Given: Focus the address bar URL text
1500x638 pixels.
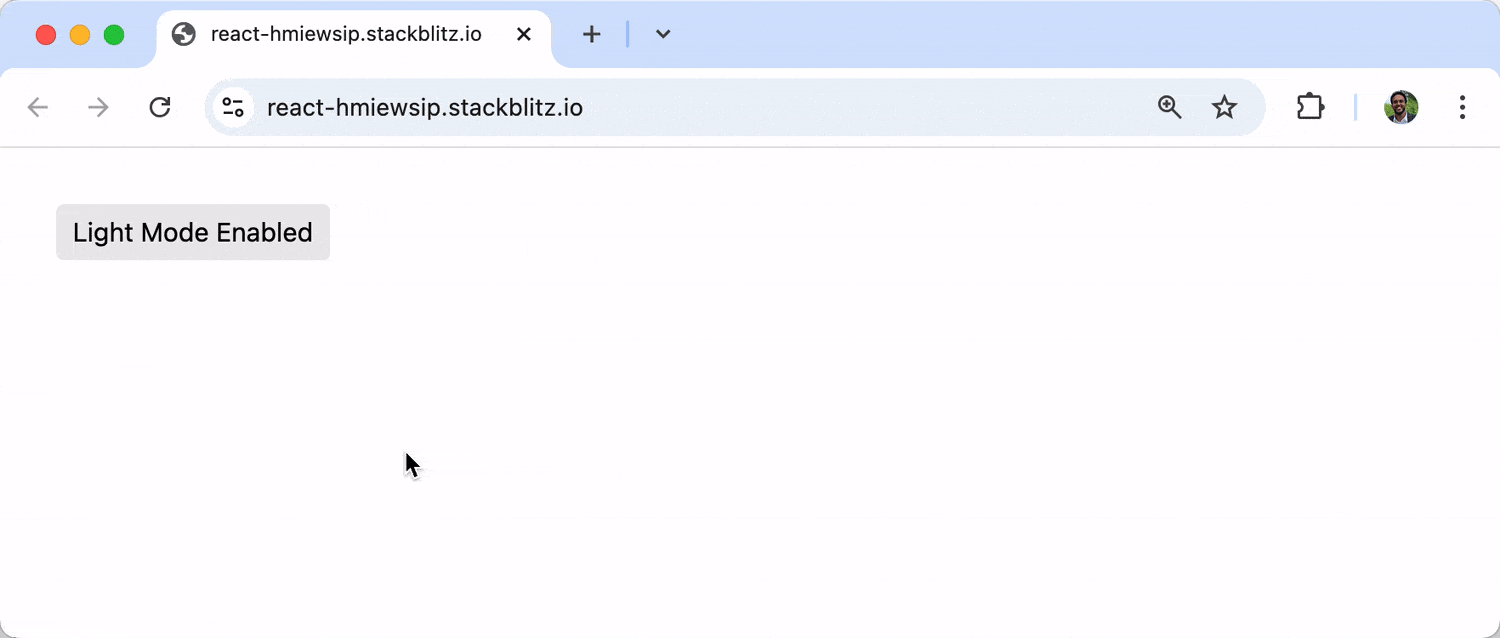Looking at the screenshot, I should point(425,107).
